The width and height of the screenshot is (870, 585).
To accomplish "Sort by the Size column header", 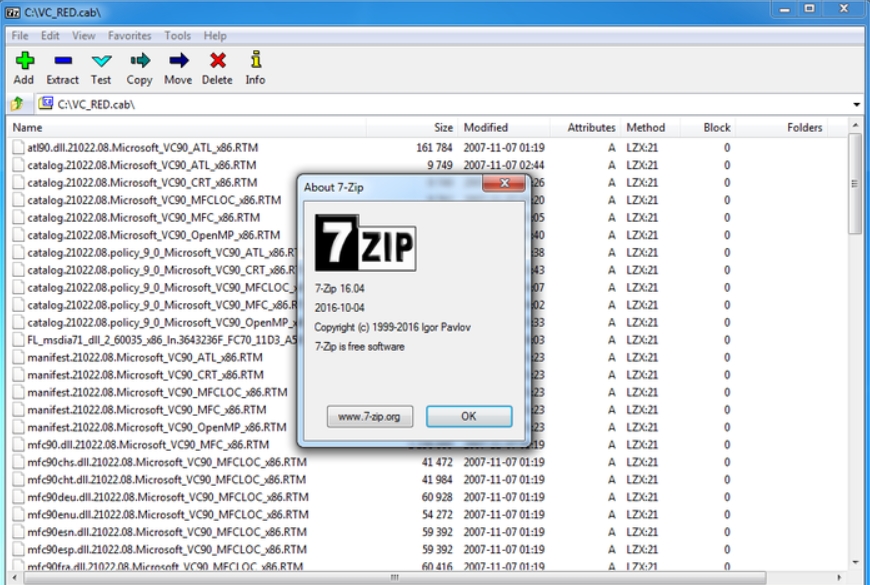I will pos(412,128).
